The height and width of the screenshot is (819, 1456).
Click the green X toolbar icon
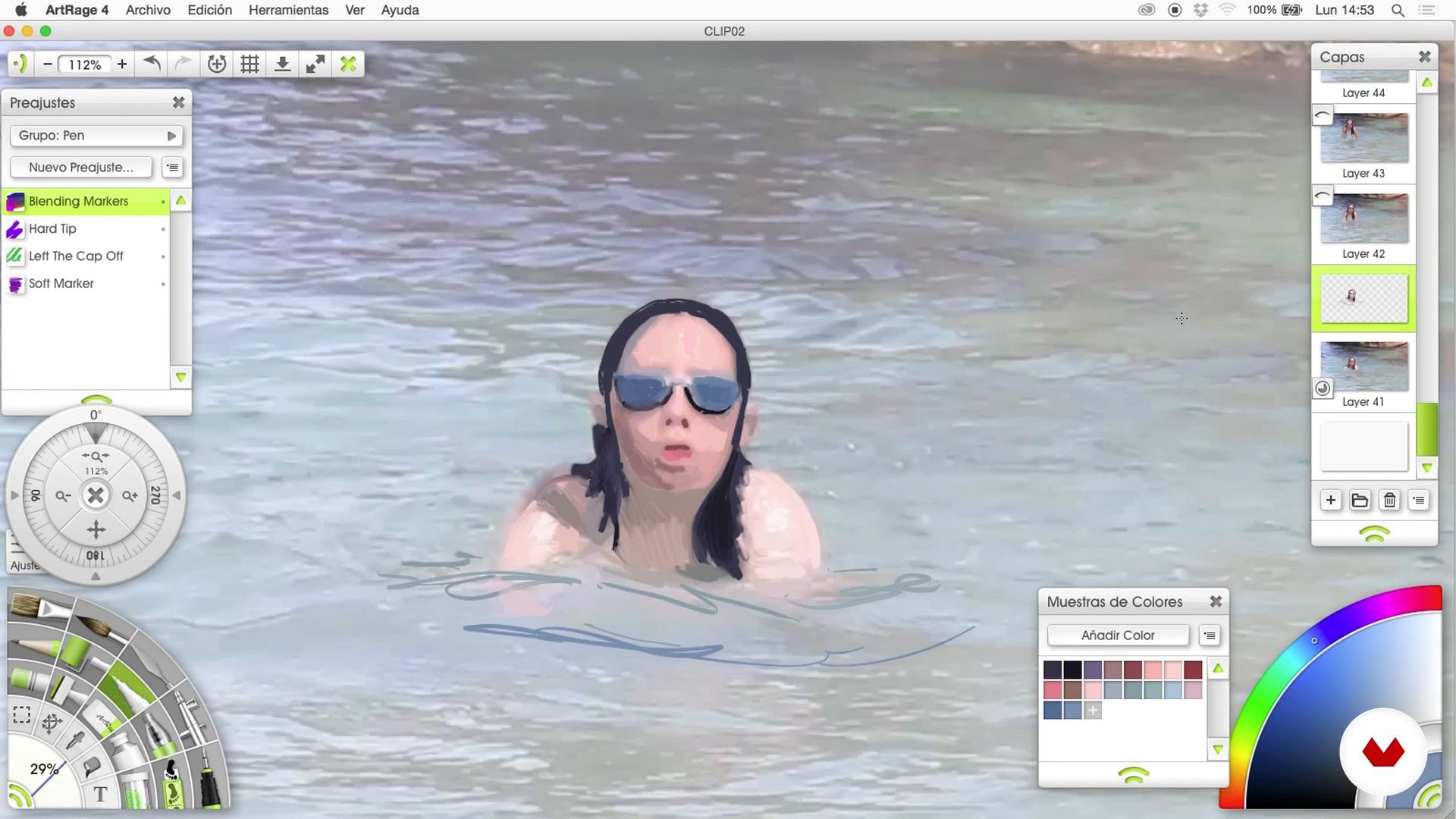tap(348, 64)
